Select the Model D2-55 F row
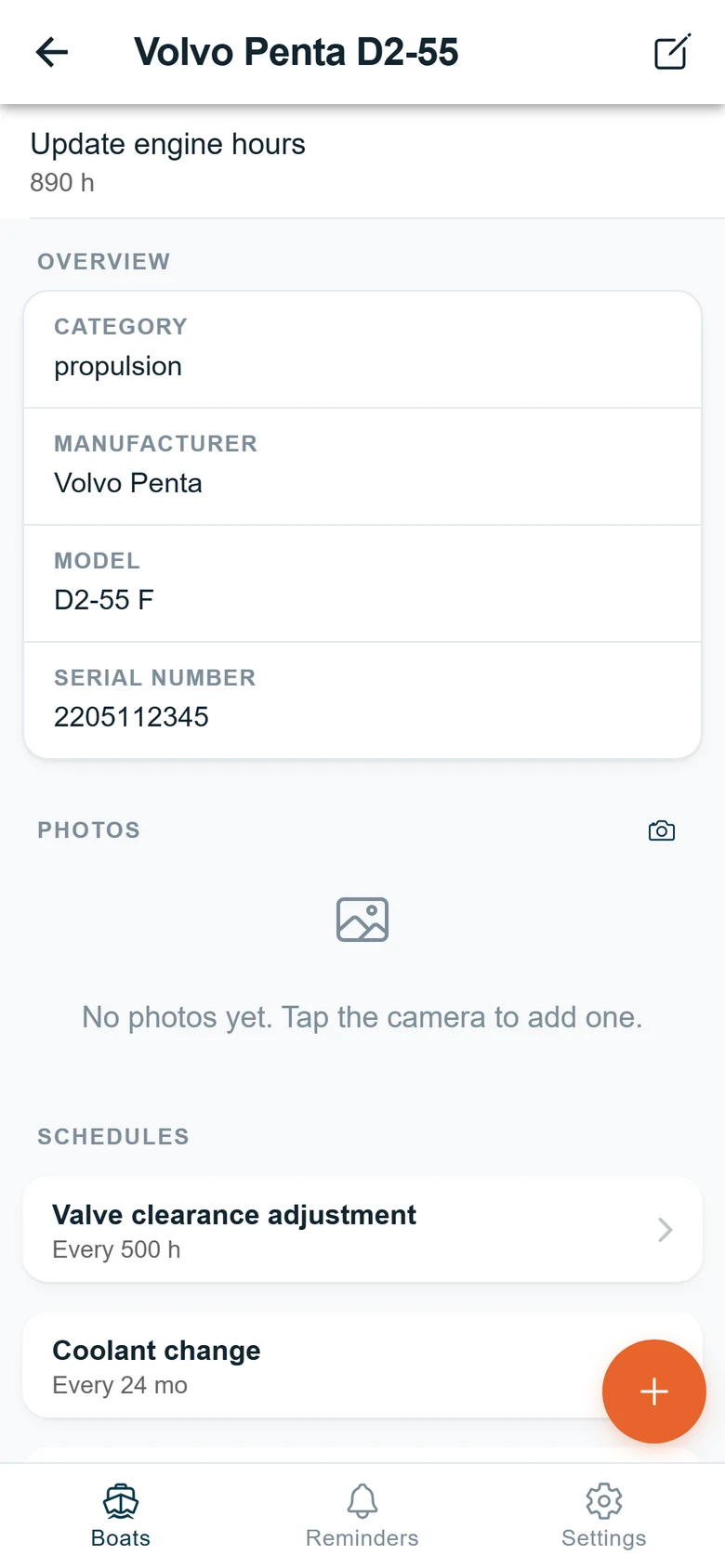Screen dimensions: 725x1568 tap(362, 583)
